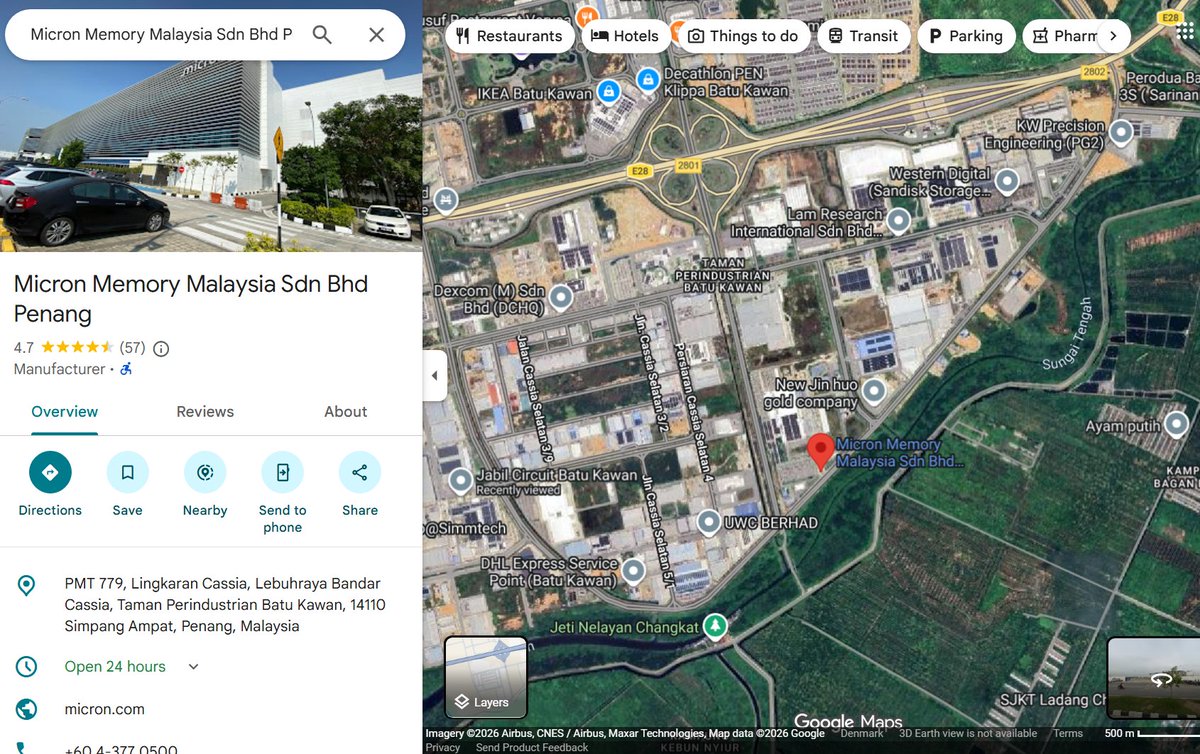Click the wheelchair accessibility icon

point(126,369)
